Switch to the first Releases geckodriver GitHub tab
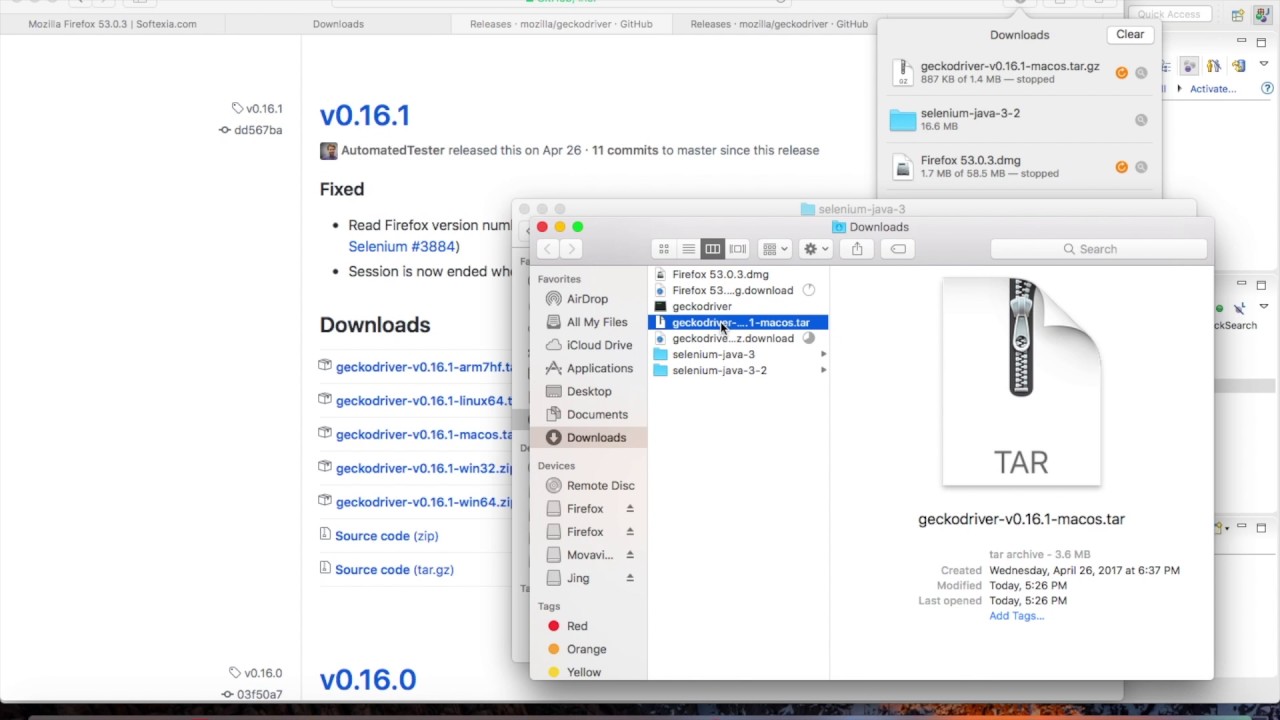Image resolution: width=1280 pixels, height=720 pixels. (561, 24)
